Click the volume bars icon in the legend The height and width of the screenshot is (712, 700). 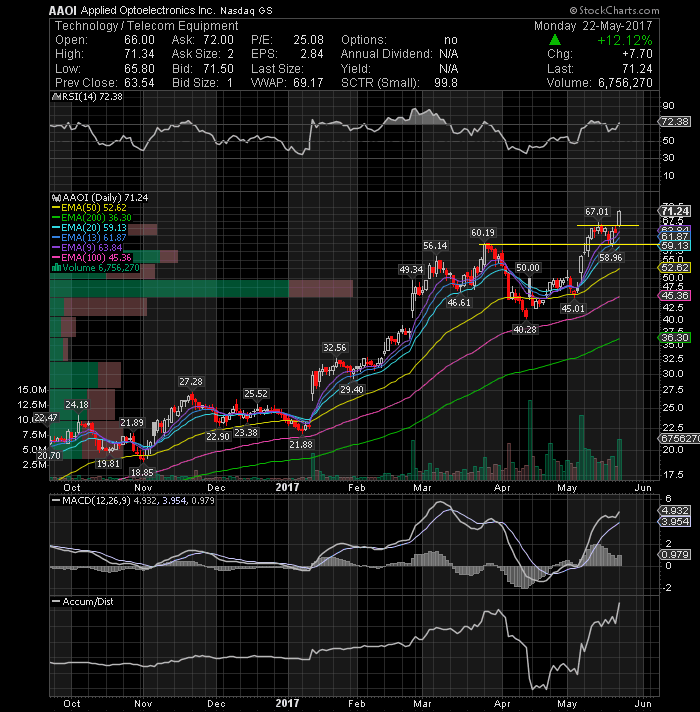(x=56, y=267)
